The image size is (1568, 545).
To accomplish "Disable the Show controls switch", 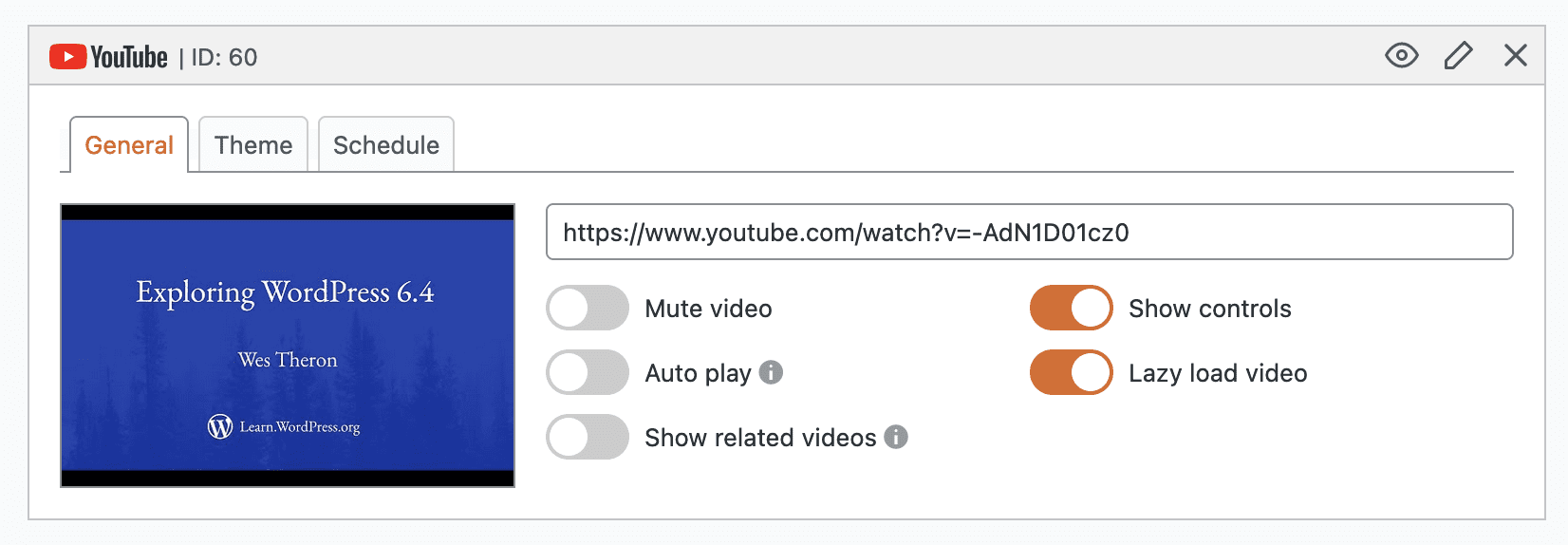I will click(1071, 309).
